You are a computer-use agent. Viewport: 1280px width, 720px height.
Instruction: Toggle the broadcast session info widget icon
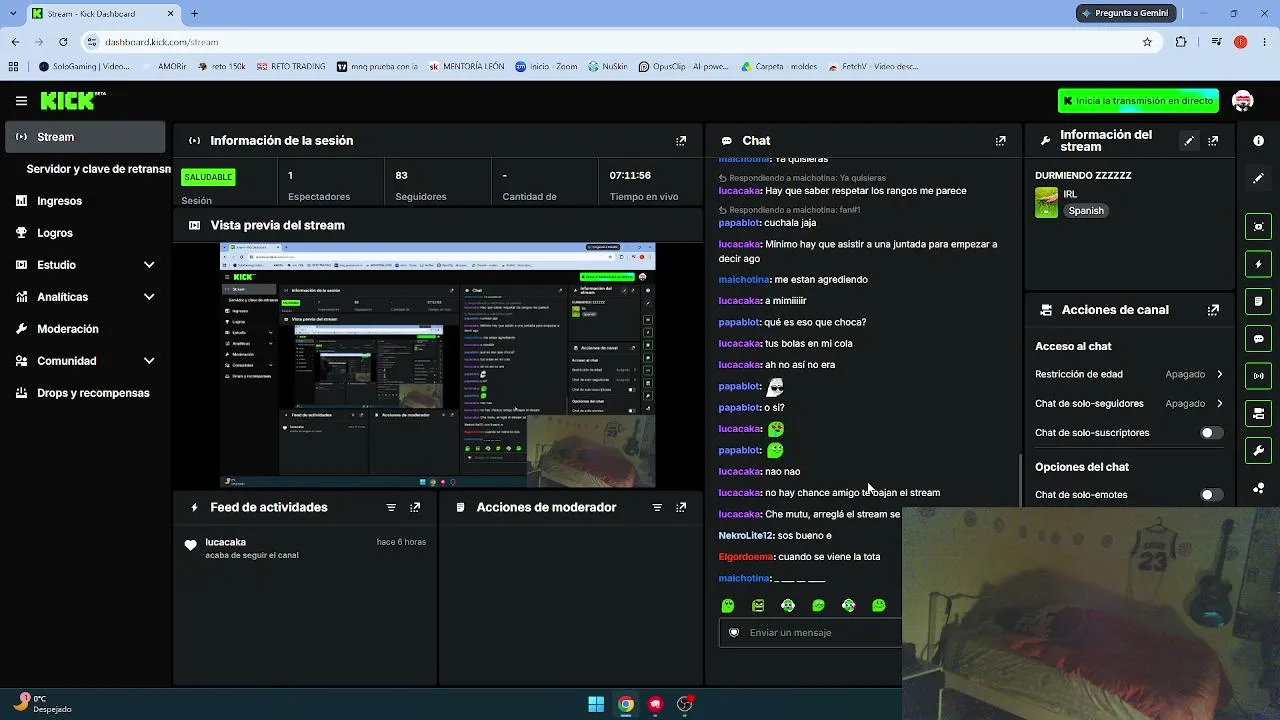click(1259, 376)
